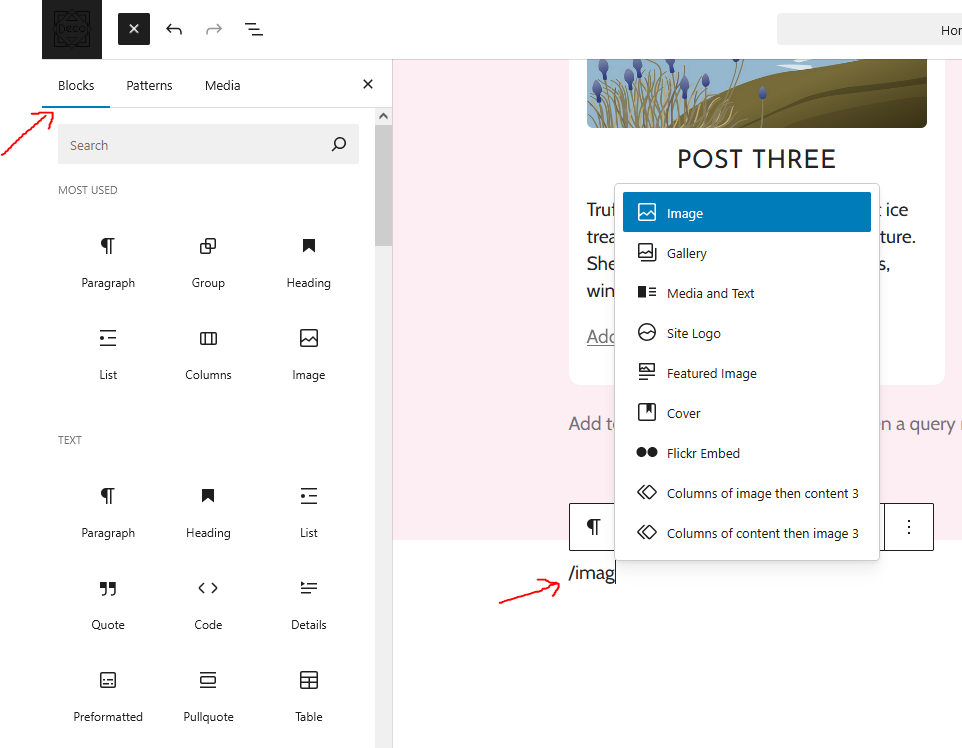Add a Quote block

pyautogui.click(x=108, y=604)
